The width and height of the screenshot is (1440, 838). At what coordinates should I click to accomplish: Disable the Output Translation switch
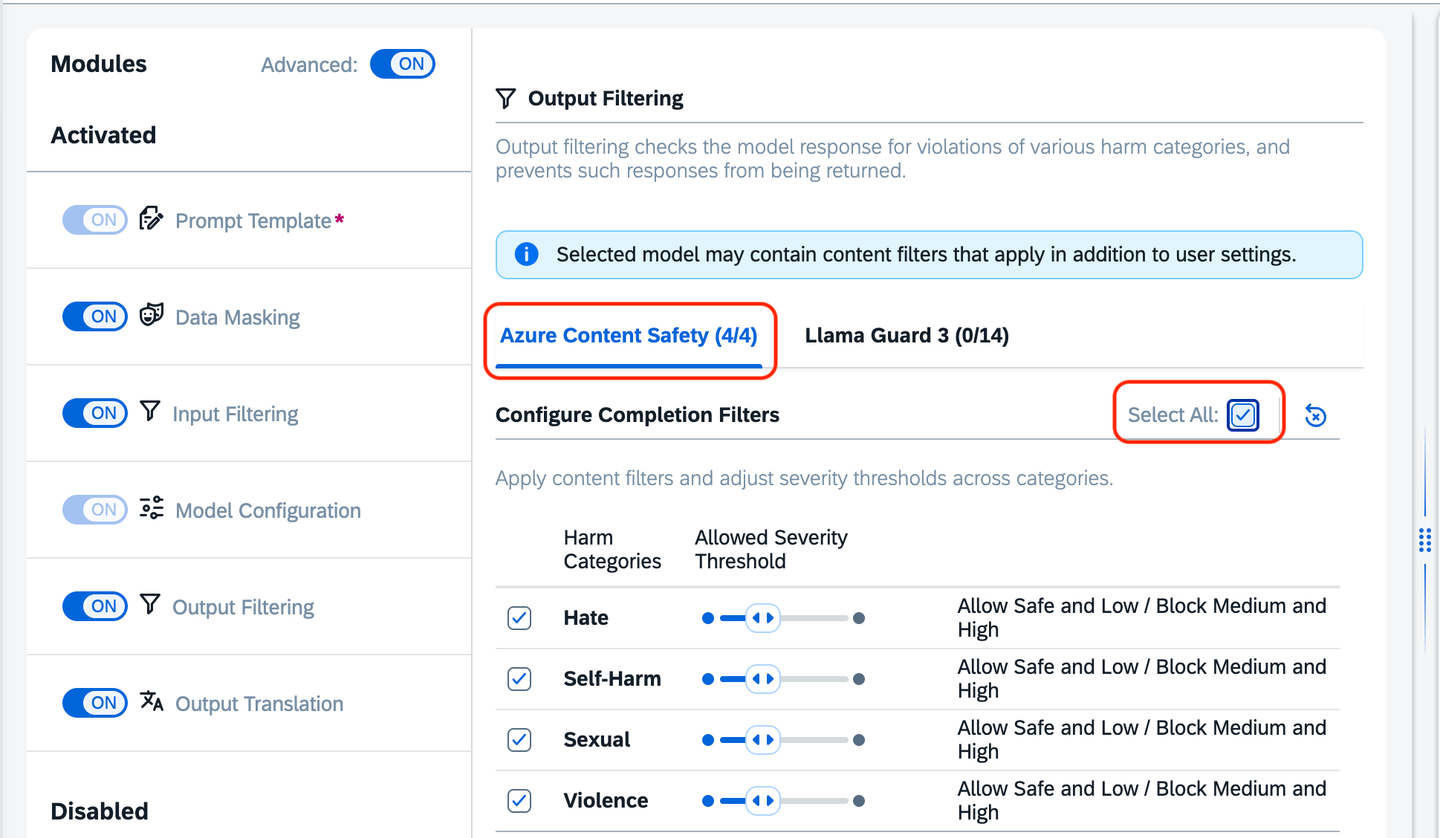click(95, 702)
